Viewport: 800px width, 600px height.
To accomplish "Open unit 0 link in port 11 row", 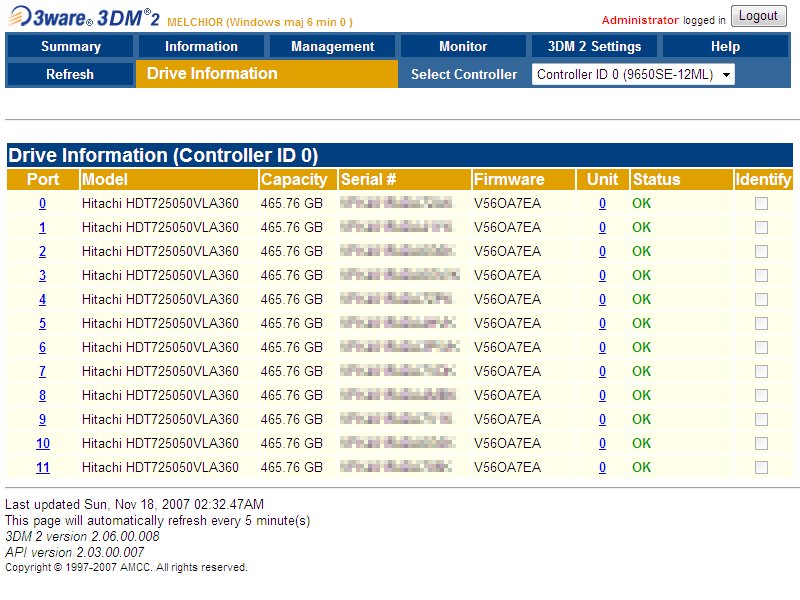I will coord(603,467).
